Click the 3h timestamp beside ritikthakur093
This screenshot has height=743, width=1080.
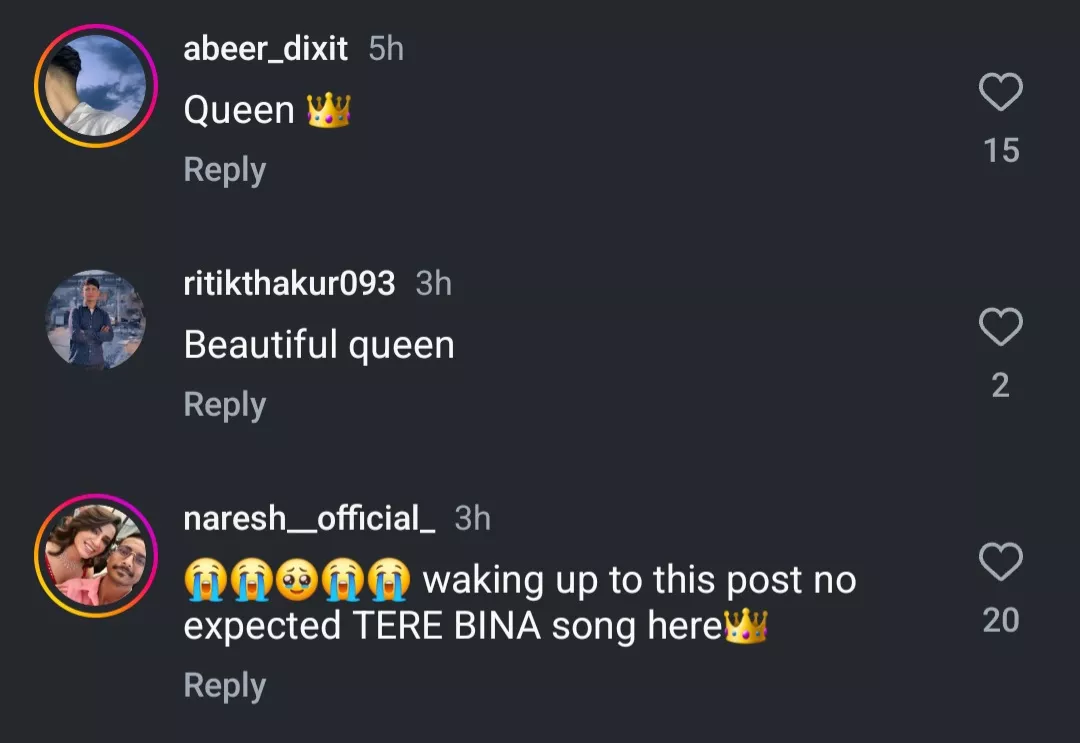tap(433, 284)
